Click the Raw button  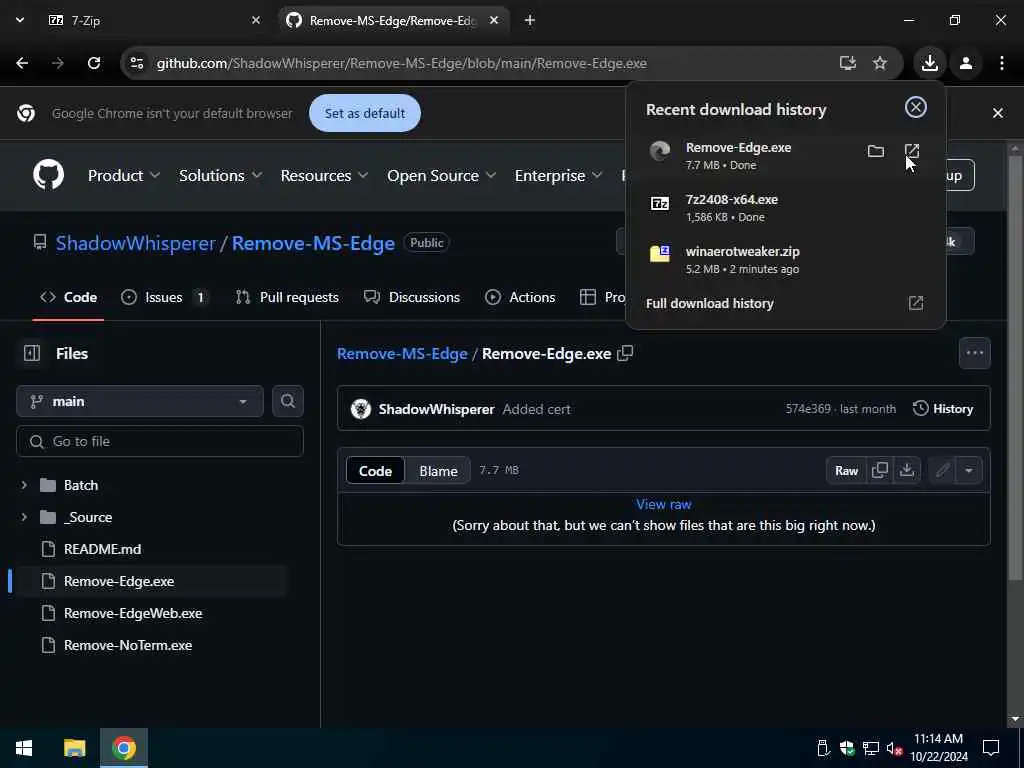point(846,471)
